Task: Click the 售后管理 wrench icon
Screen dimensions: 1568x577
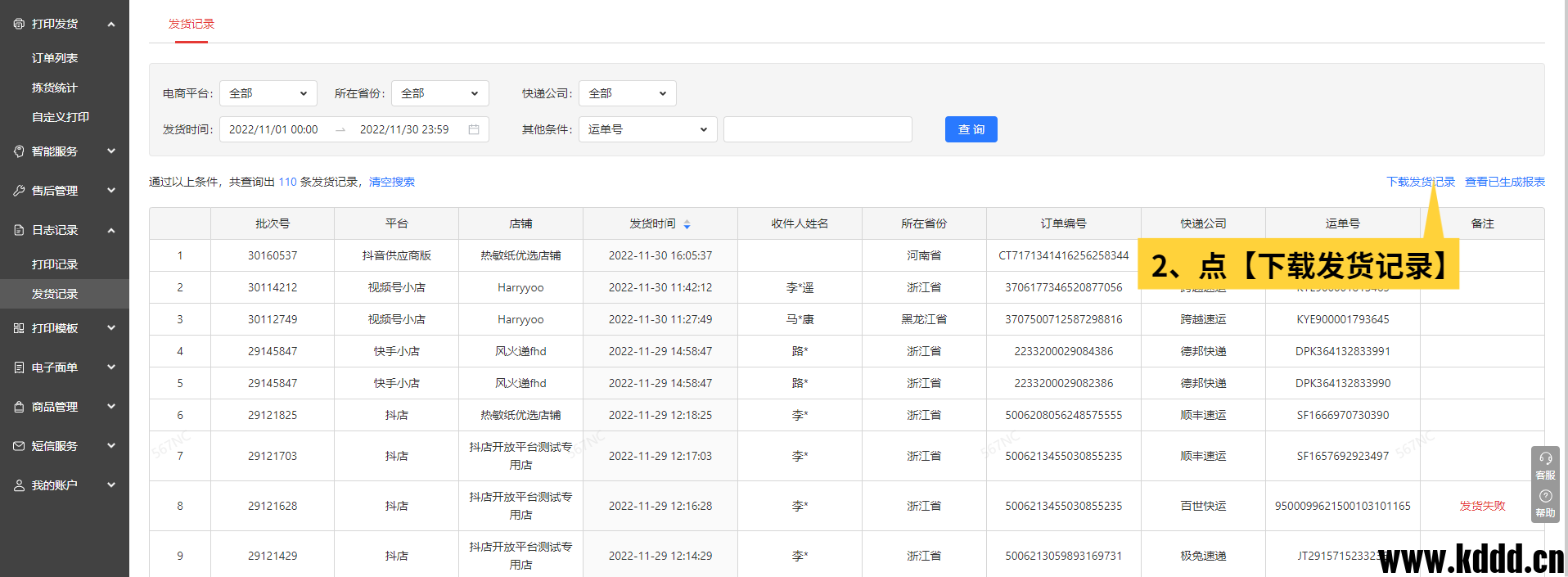Action: (x=19, y=191)
